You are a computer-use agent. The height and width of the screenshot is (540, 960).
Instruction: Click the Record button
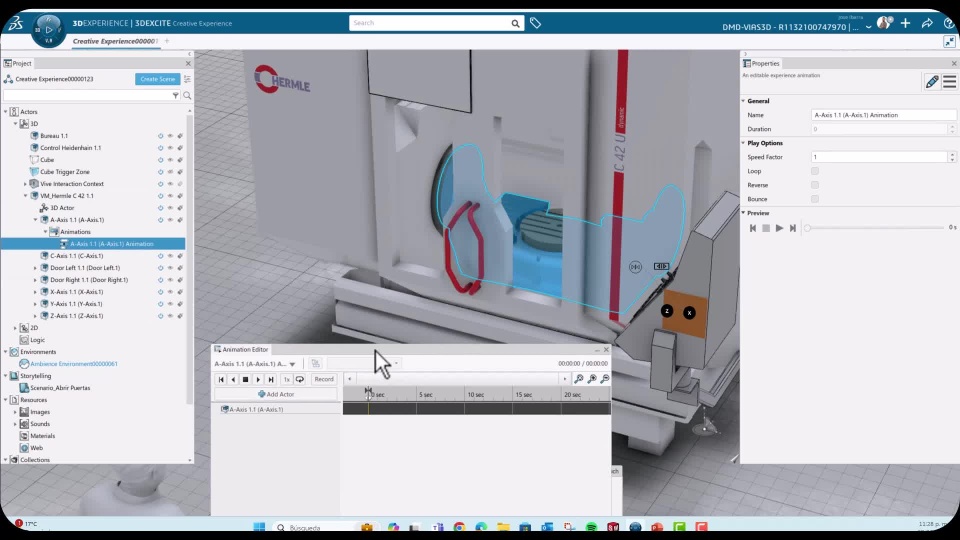pos(324,380)
